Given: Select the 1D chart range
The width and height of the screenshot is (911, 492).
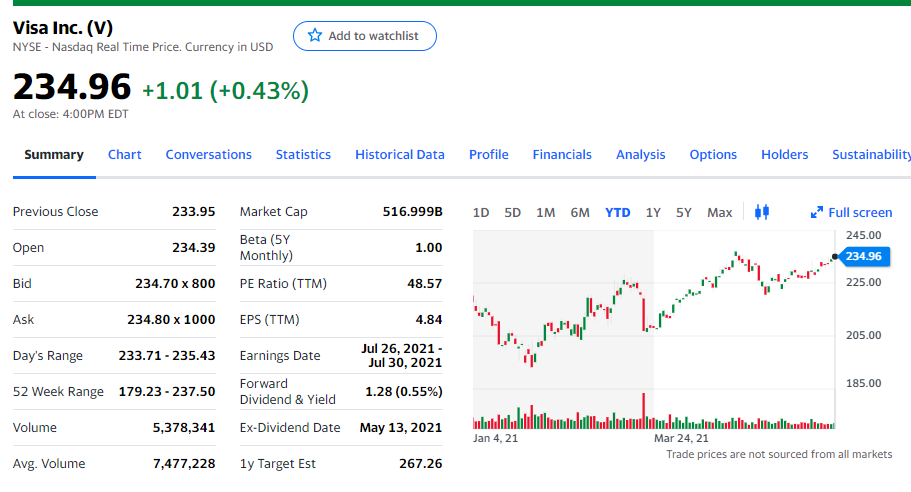Looking at the screenshot, I should (x=480, y=212).
